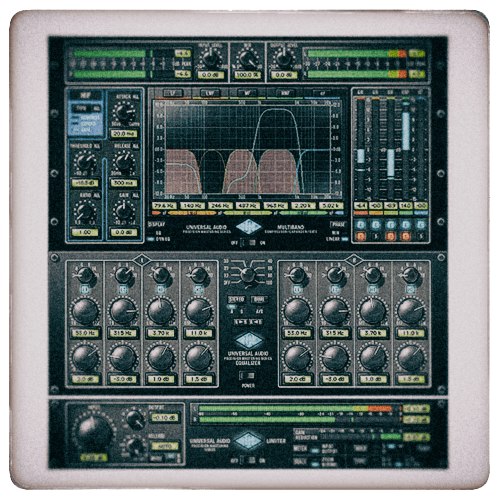Click the 487 Hz crossover field
The height and width of the screenshot is (500, 500).
(x=248, y=206)
